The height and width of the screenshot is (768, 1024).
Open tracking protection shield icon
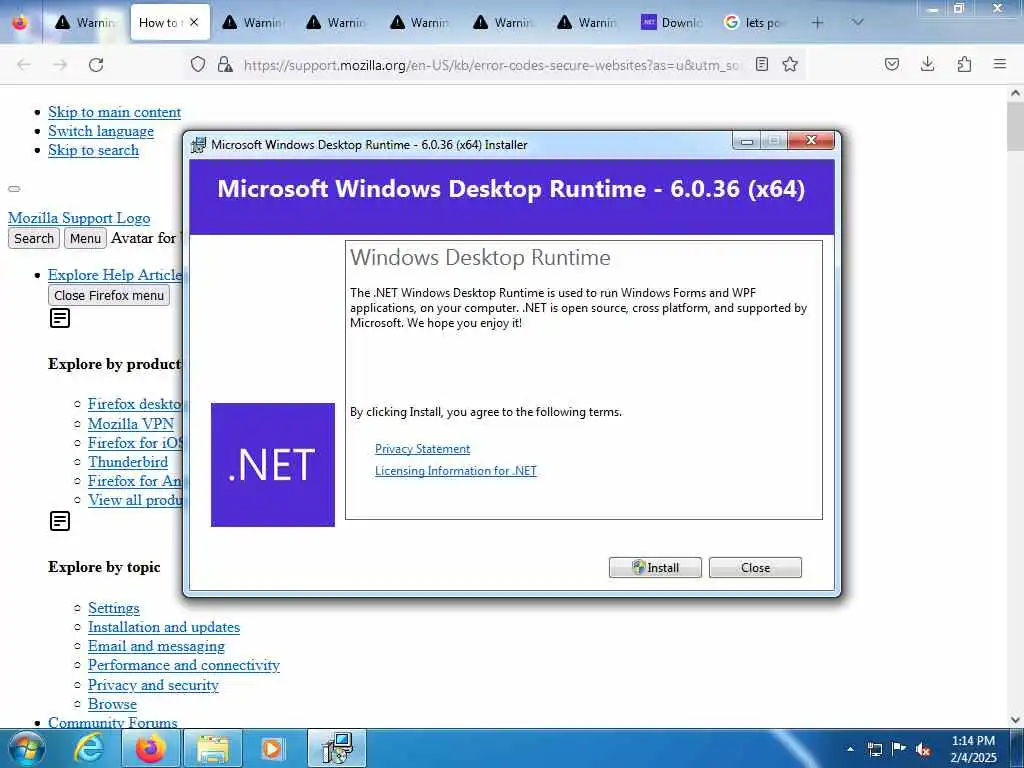(x=198, y=64)
